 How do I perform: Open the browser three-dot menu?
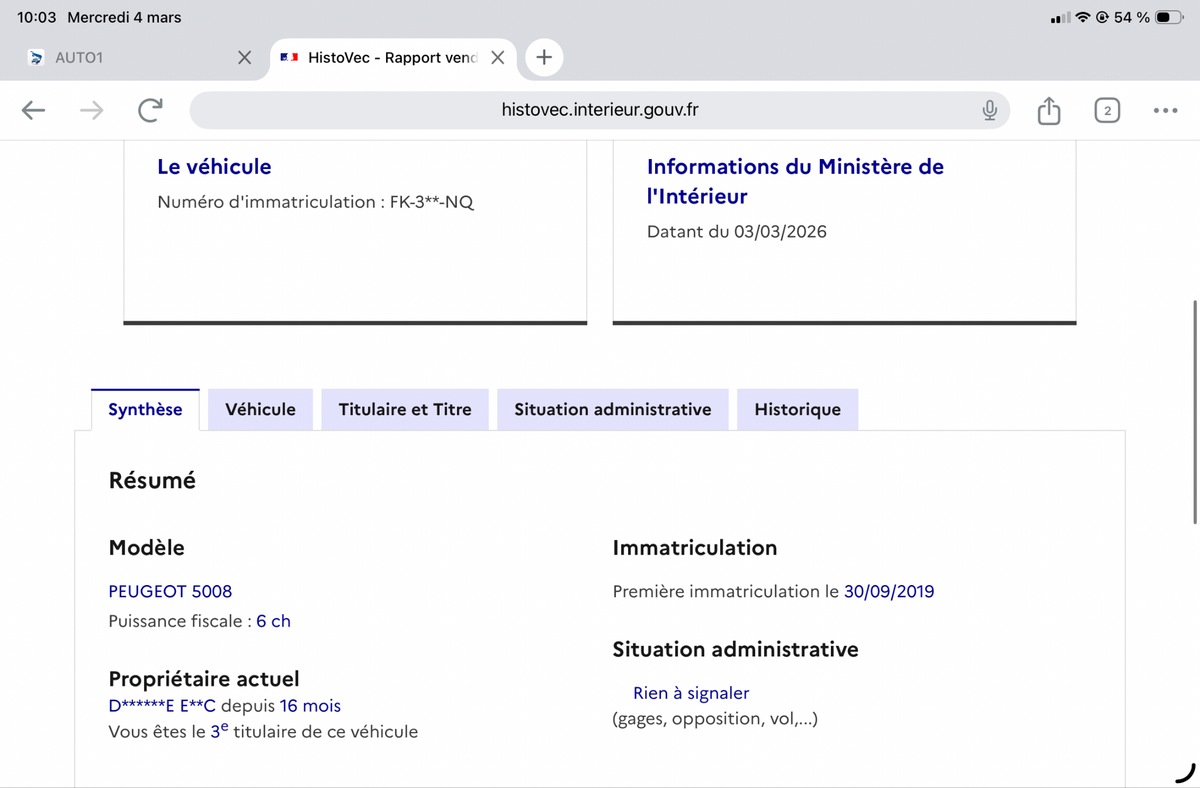pos(1164,110)
